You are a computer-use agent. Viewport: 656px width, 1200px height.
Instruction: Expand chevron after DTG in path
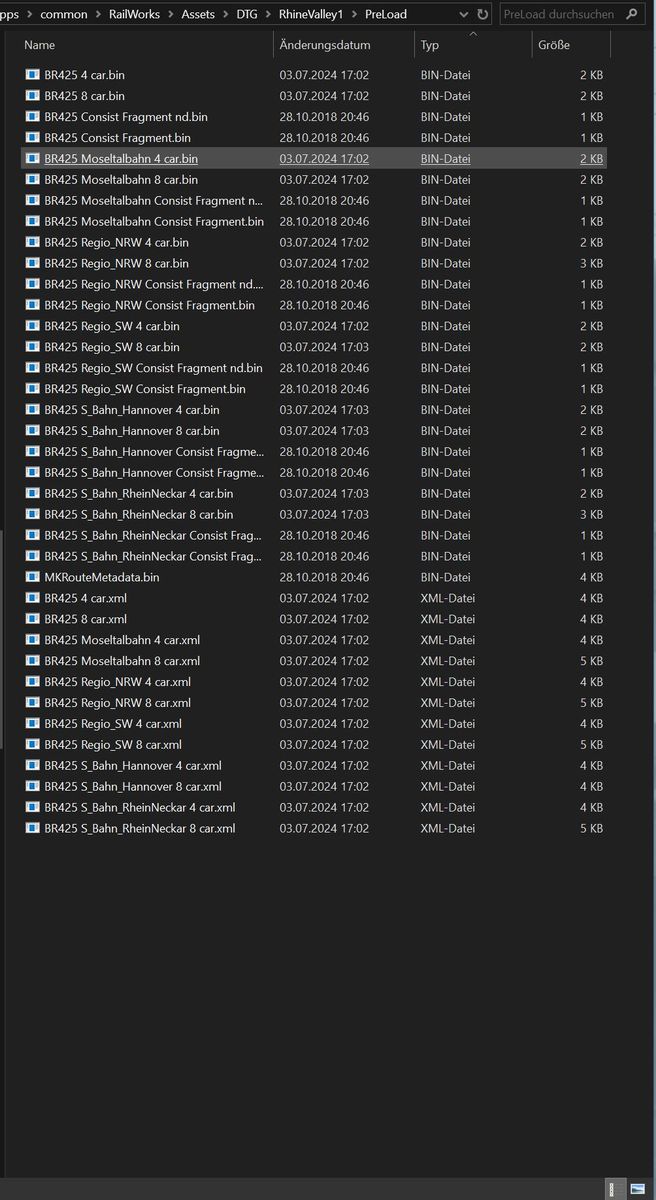click(x=268, y=15)
